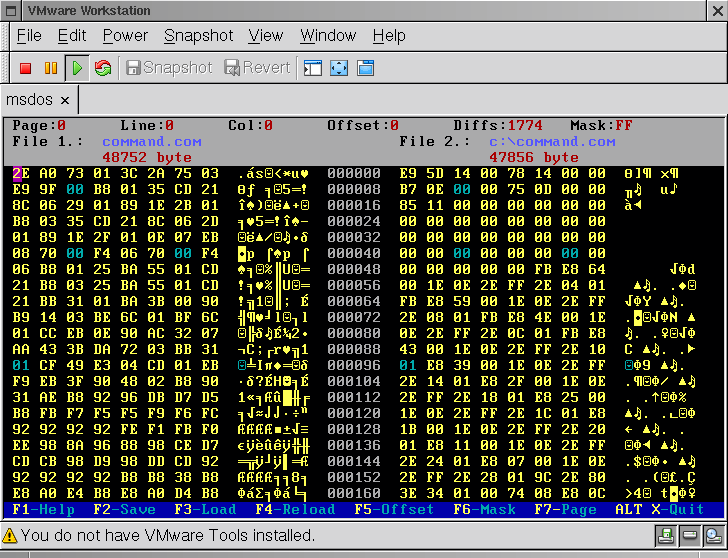Click the red Power Off button

tap(26, 68)
